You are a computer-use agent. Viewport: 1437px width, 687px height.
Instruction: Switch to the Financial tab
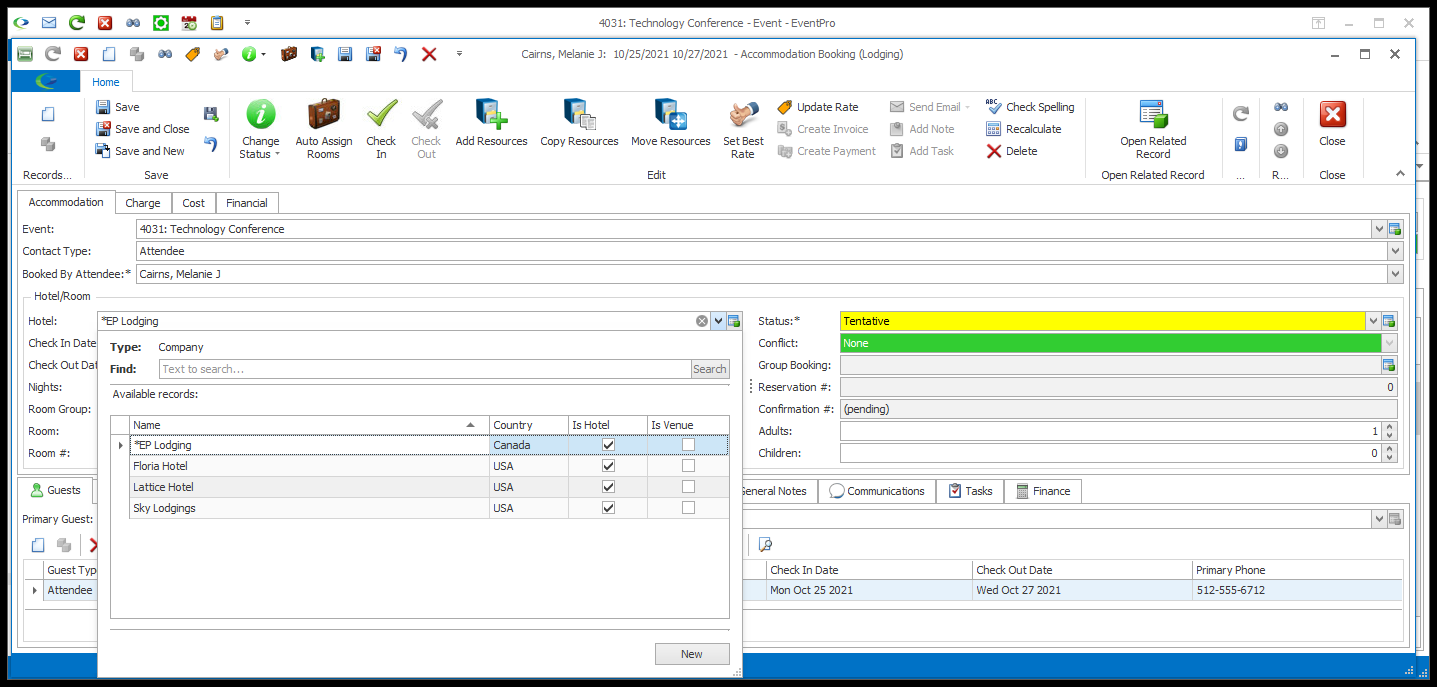click(x=247, y=203)
